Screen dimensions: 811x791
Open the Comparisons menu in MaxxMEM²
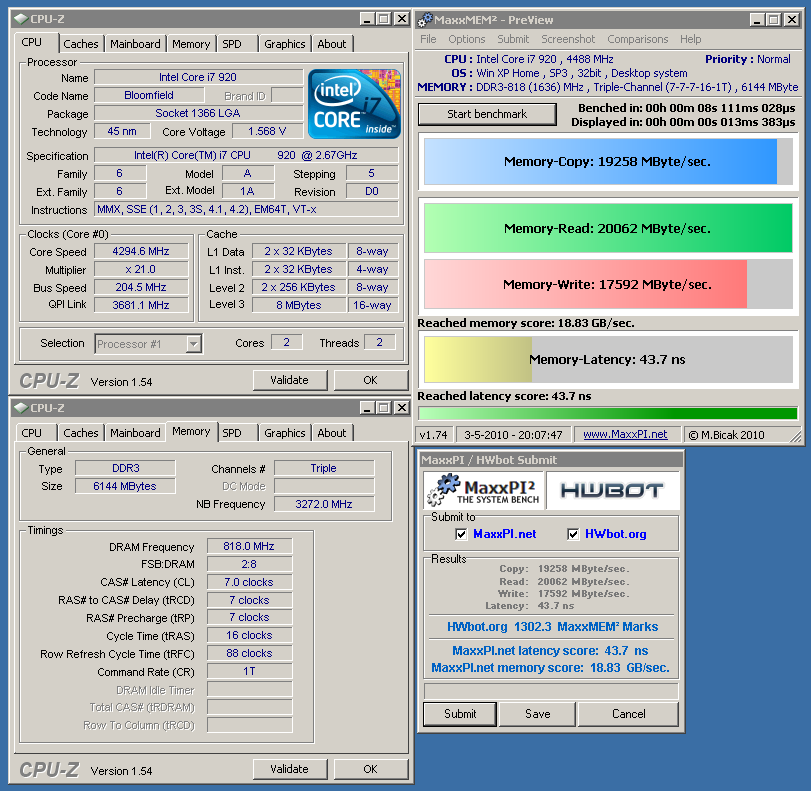[x=638, y=39]
